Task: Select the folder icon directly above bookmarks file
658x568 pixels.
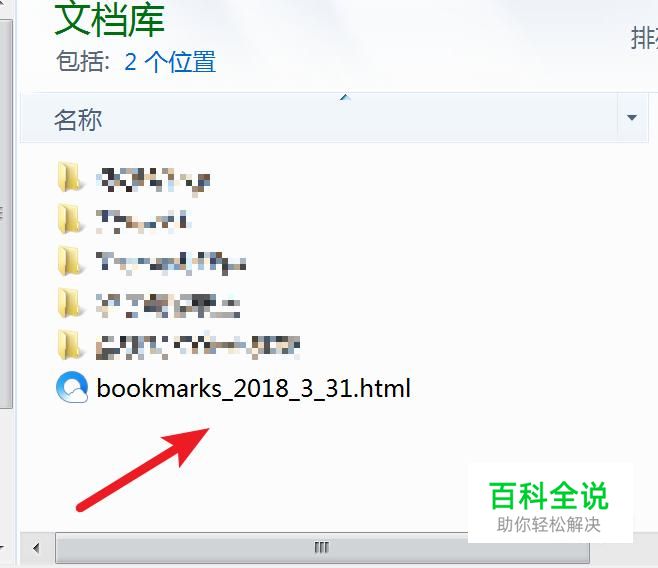Action: [x=70, y=345]
